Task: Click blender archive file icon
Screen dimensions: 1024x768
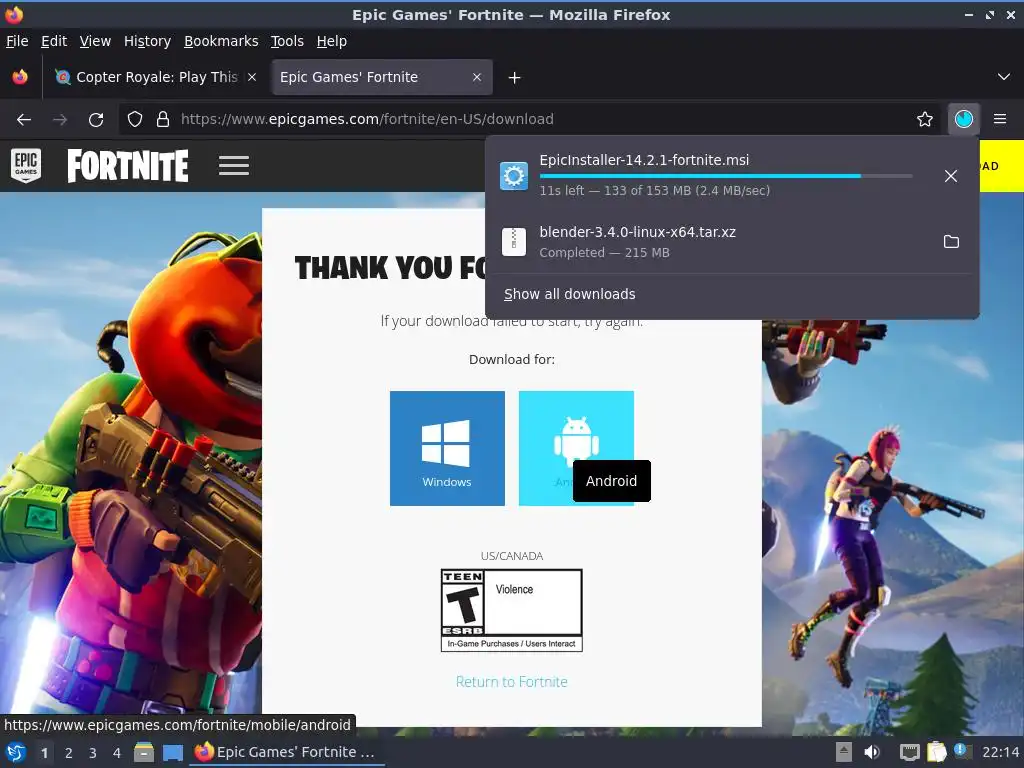Action: pyautogui.click(x=514, y=242)
